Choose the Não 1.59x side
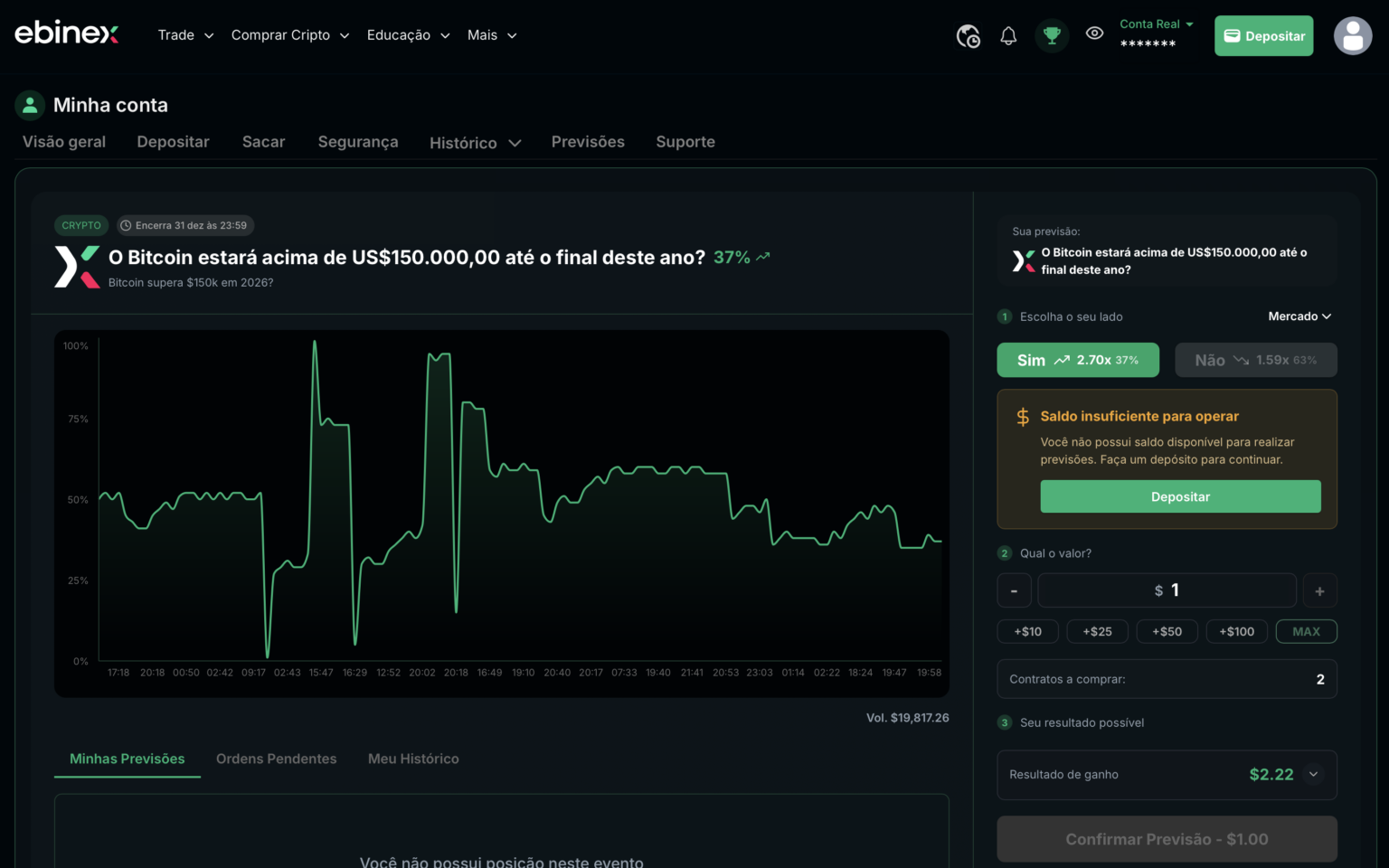This screenshot has width=1389, height=868. point(1255,360)
